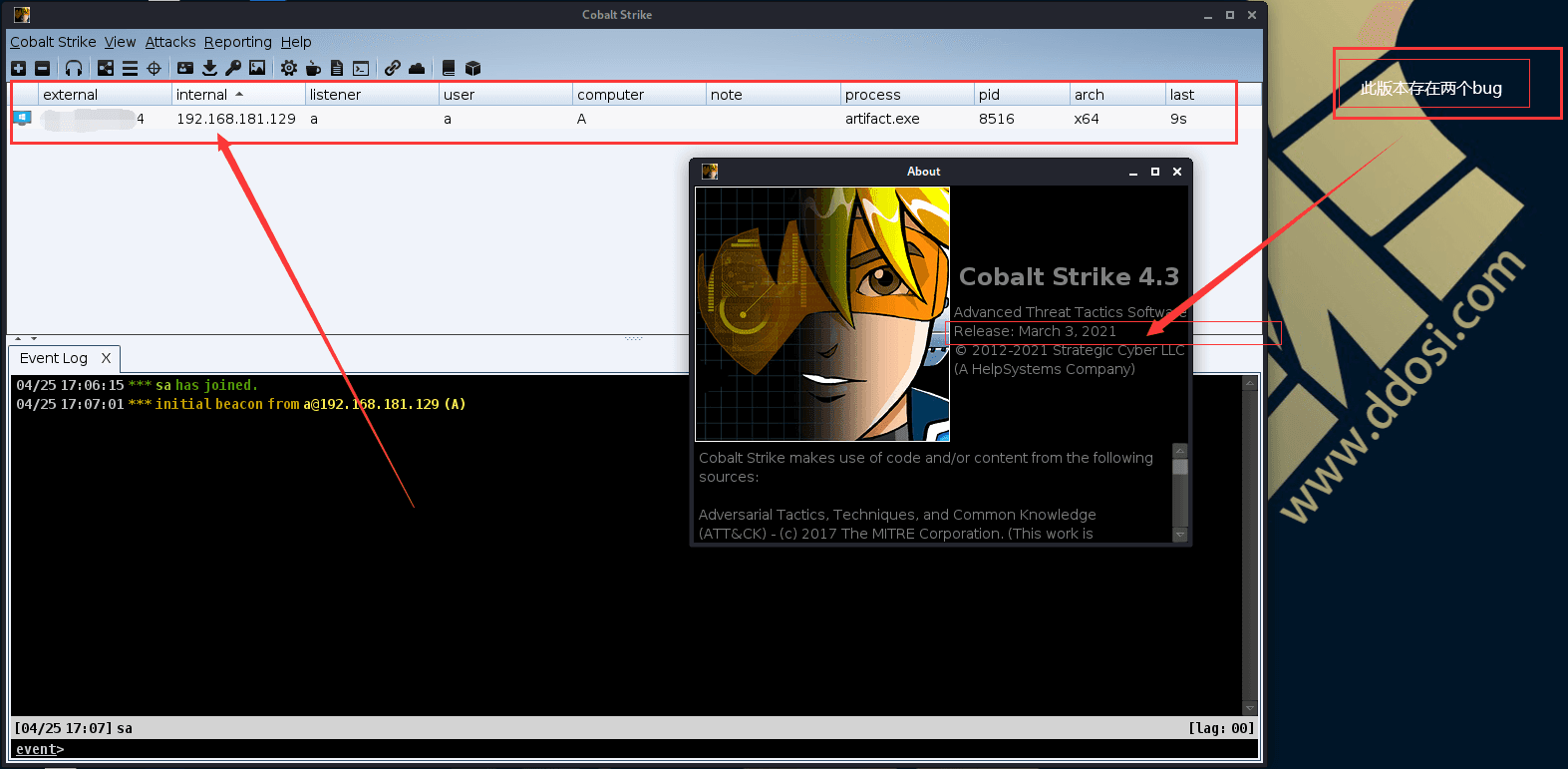Viewport: 1568px width, 769px height.
Task: Host a file via chain-link icon
Action: [x=393, y=68]
